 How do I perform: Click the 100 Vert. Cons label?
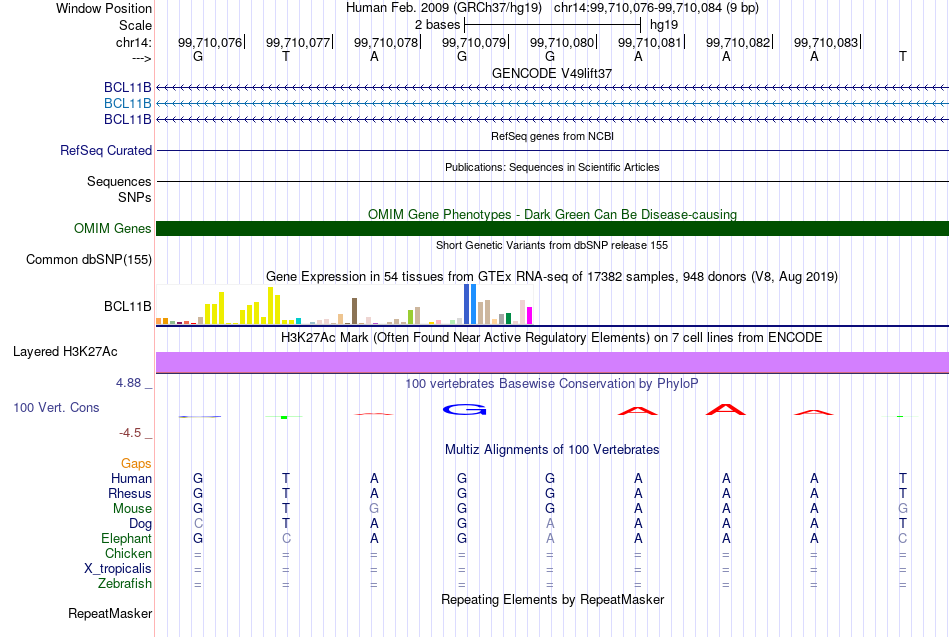[56, 407]
